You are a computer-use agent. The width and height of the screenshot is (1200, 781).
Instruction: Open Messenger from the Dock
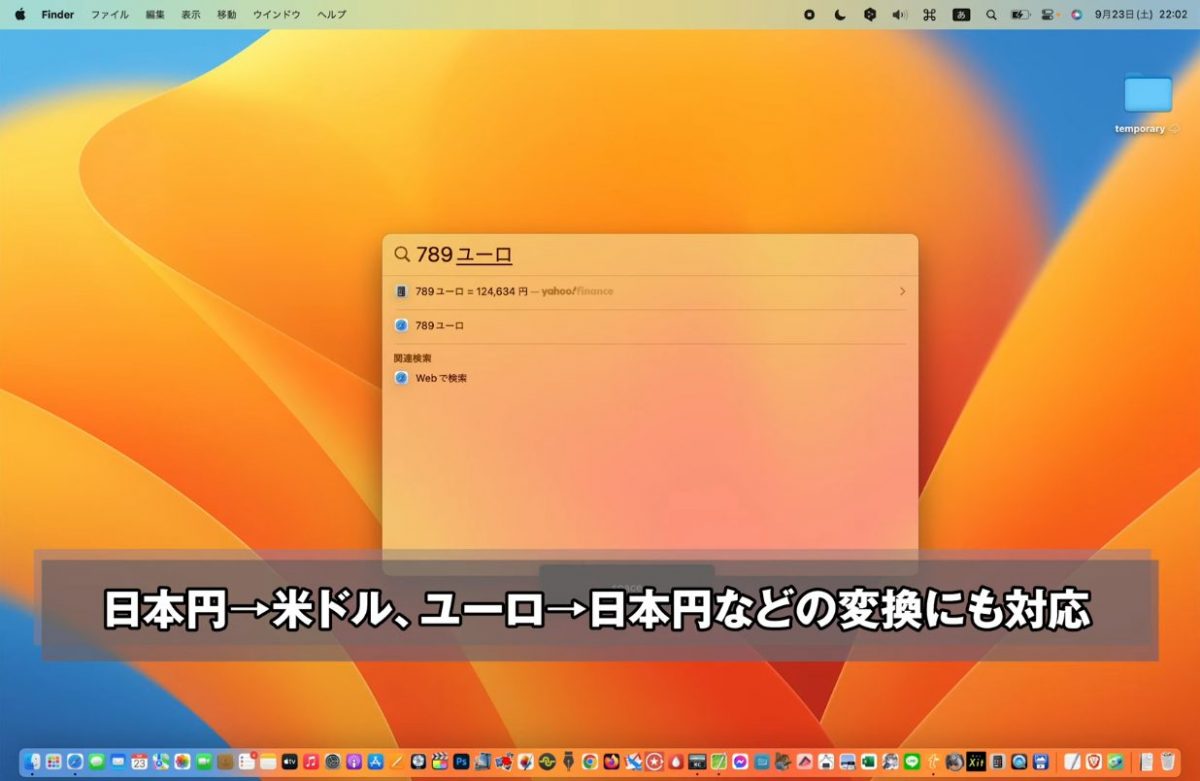click(740, 762)
